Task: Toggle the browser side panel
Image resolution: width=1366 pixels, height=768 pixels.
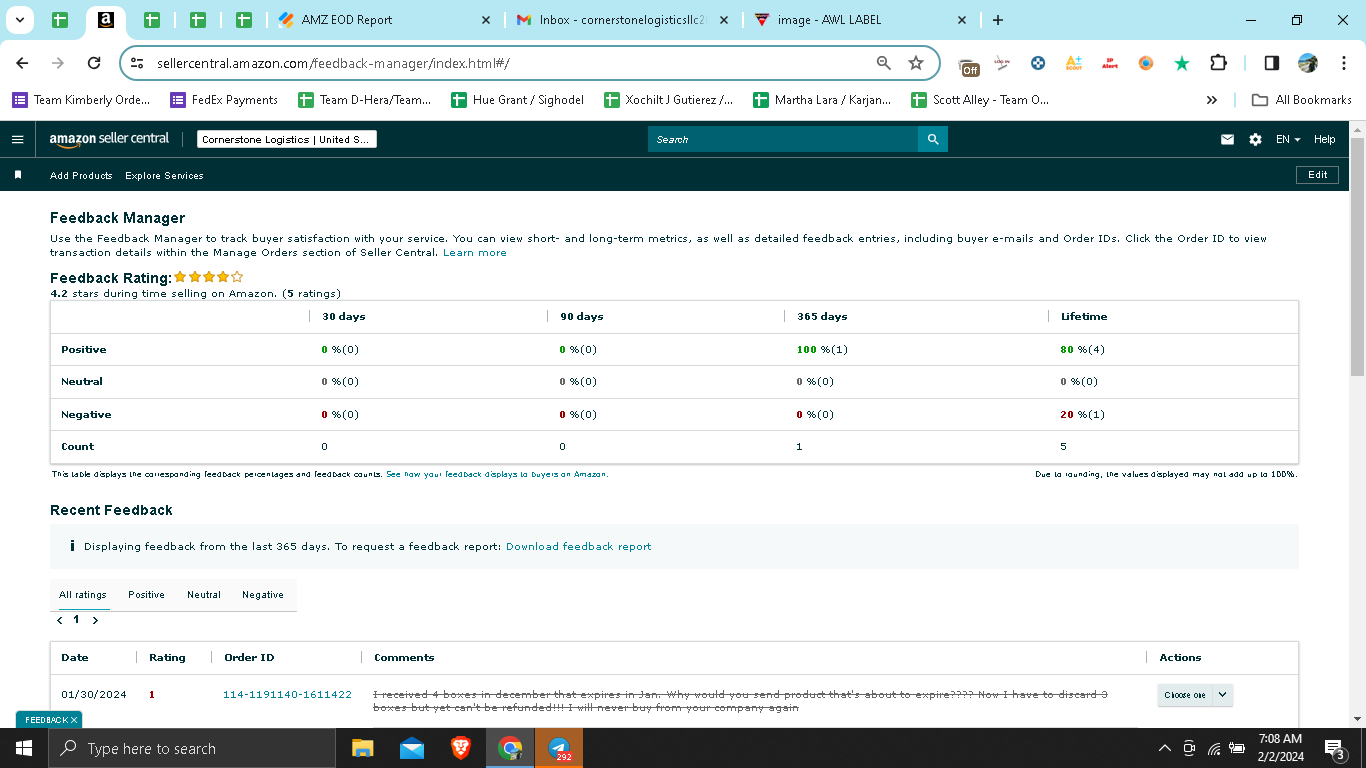Action: (x=1271, y=63)
